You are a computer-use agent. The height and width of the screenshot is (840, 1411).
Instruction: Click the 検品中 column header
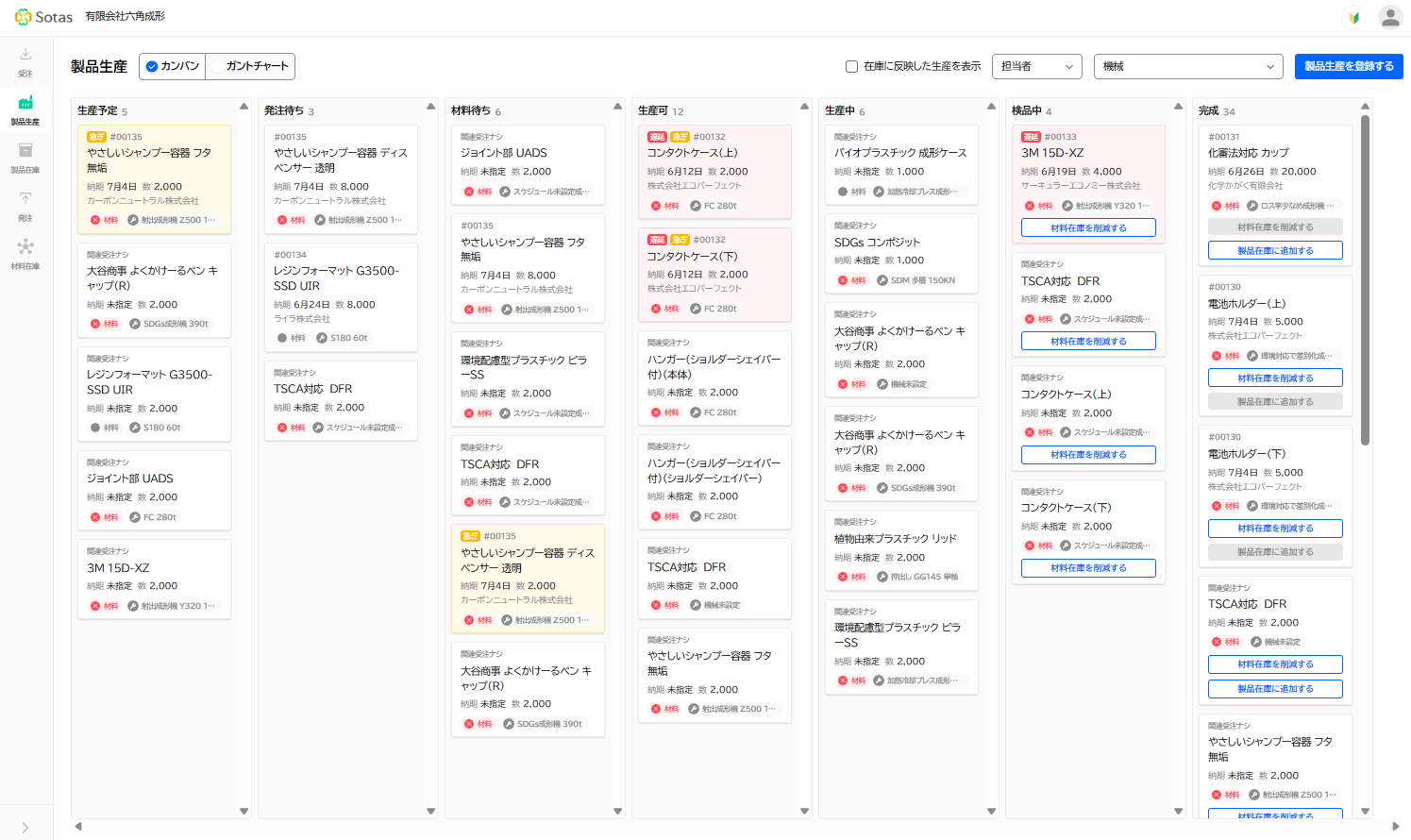point(1032,111)
